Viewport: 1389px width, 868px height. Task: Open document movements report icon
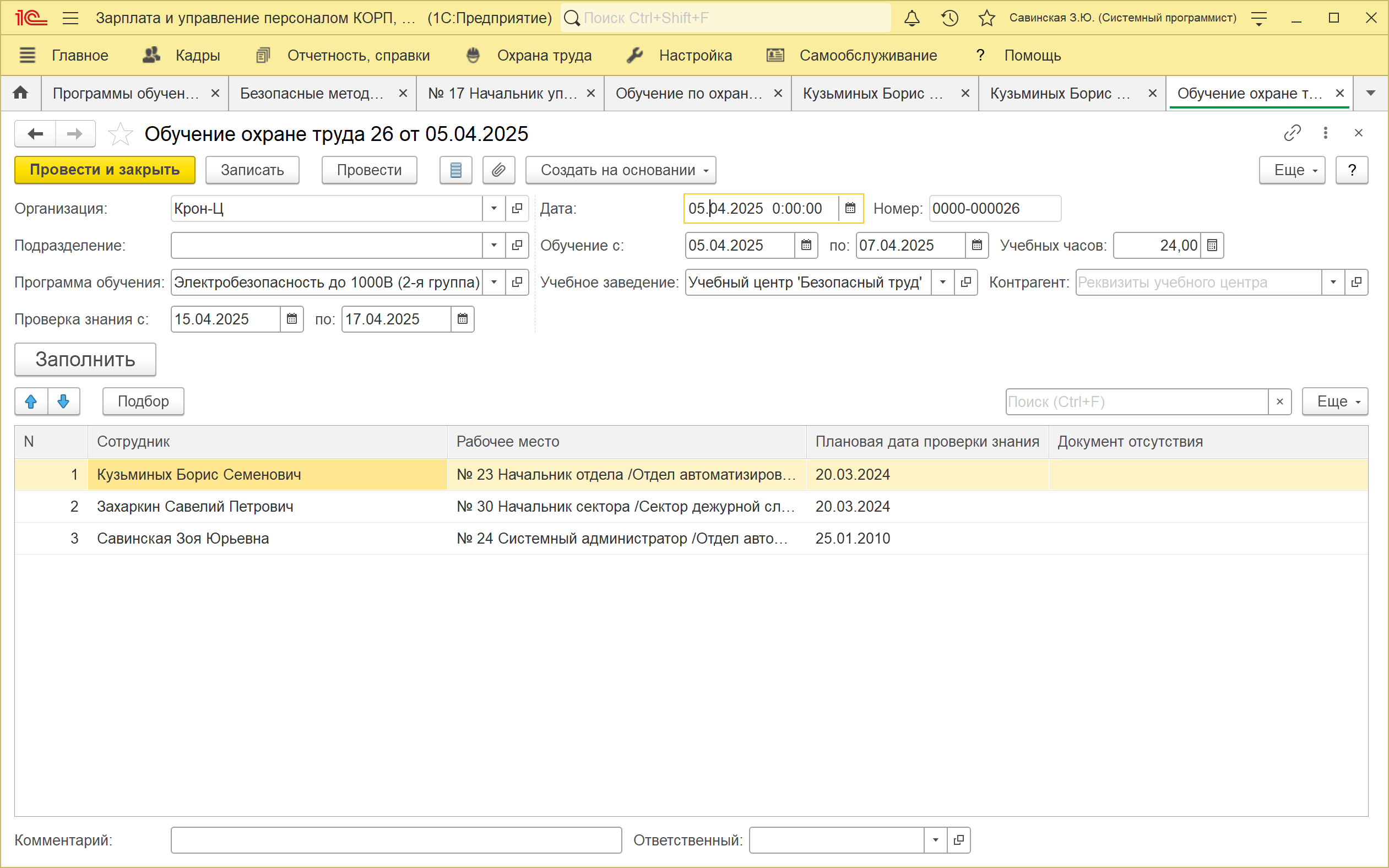[x=455, y=170]
